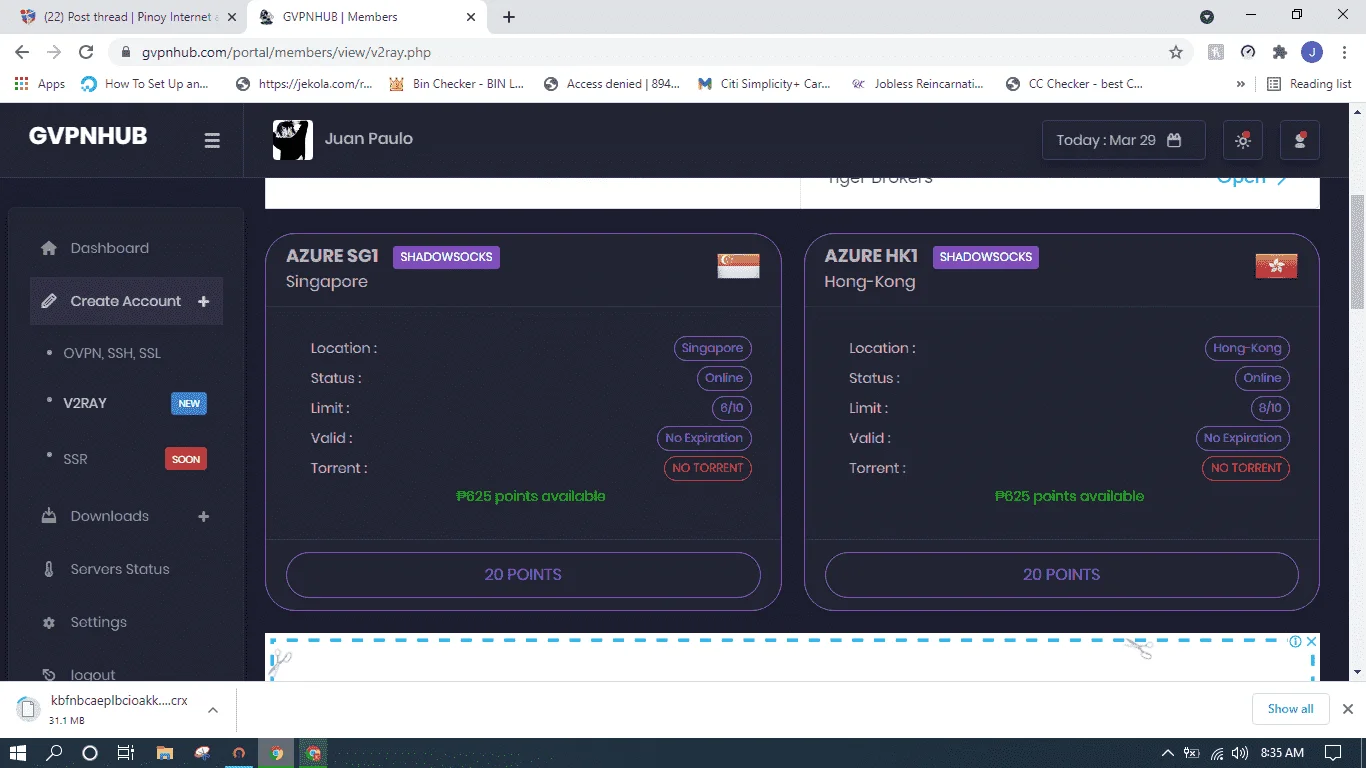Open Servers Status page
The height and width of the screenshot is (768, 1366).
pyautogui.click(x=120, y=569)
